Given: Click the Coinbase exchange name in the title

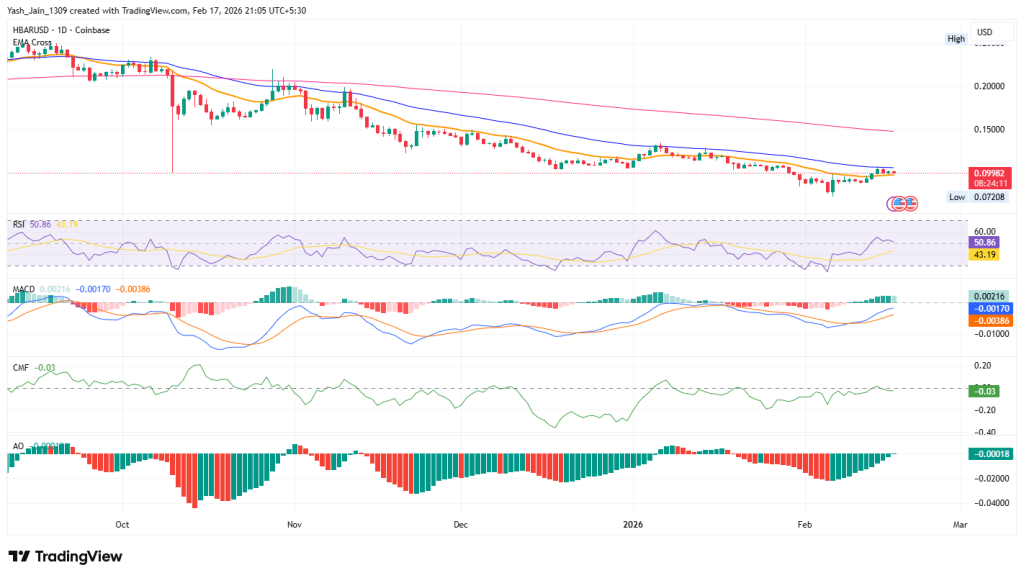Looking at the screenshot, I should (92, 29).
